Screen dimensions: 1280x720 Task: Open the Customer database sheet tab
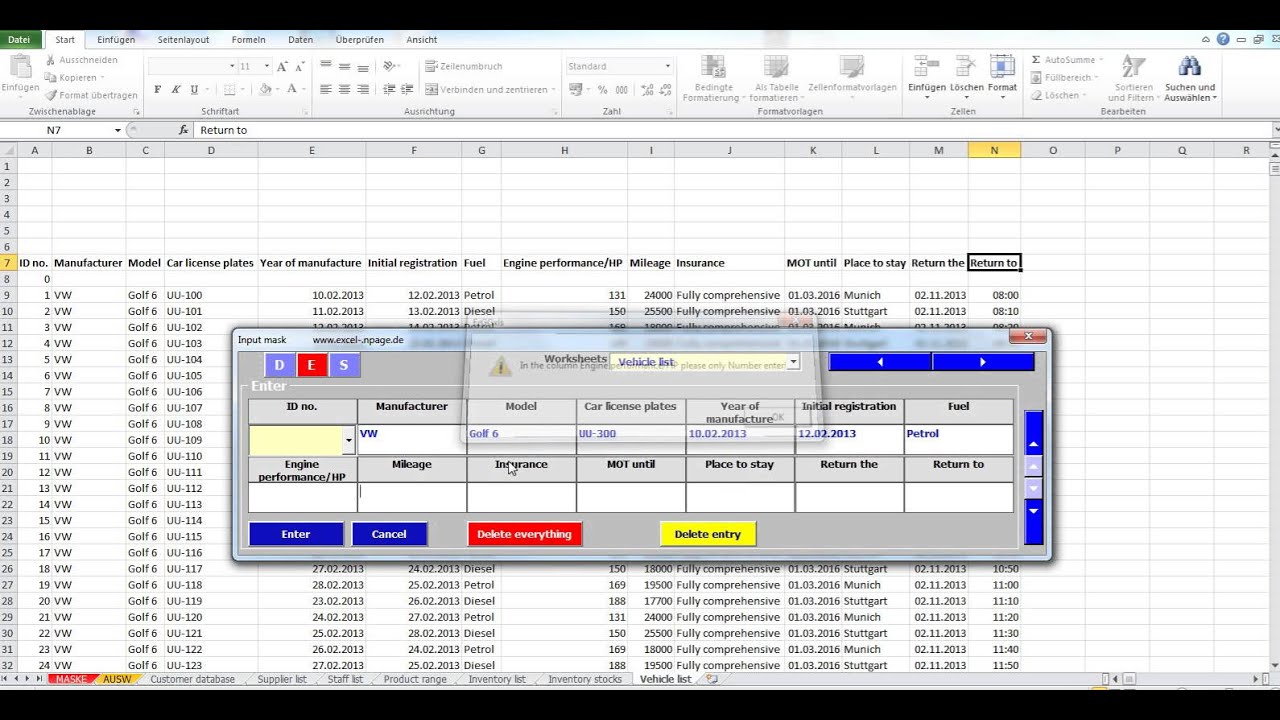coord(192,679)
